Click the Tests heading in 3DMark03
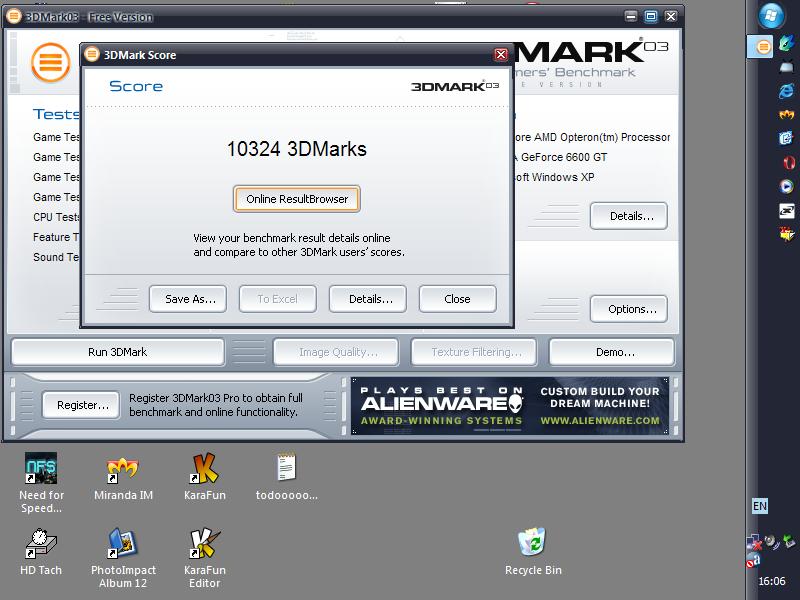This screenshot has width=800, height=600. (x=56, y=114)
